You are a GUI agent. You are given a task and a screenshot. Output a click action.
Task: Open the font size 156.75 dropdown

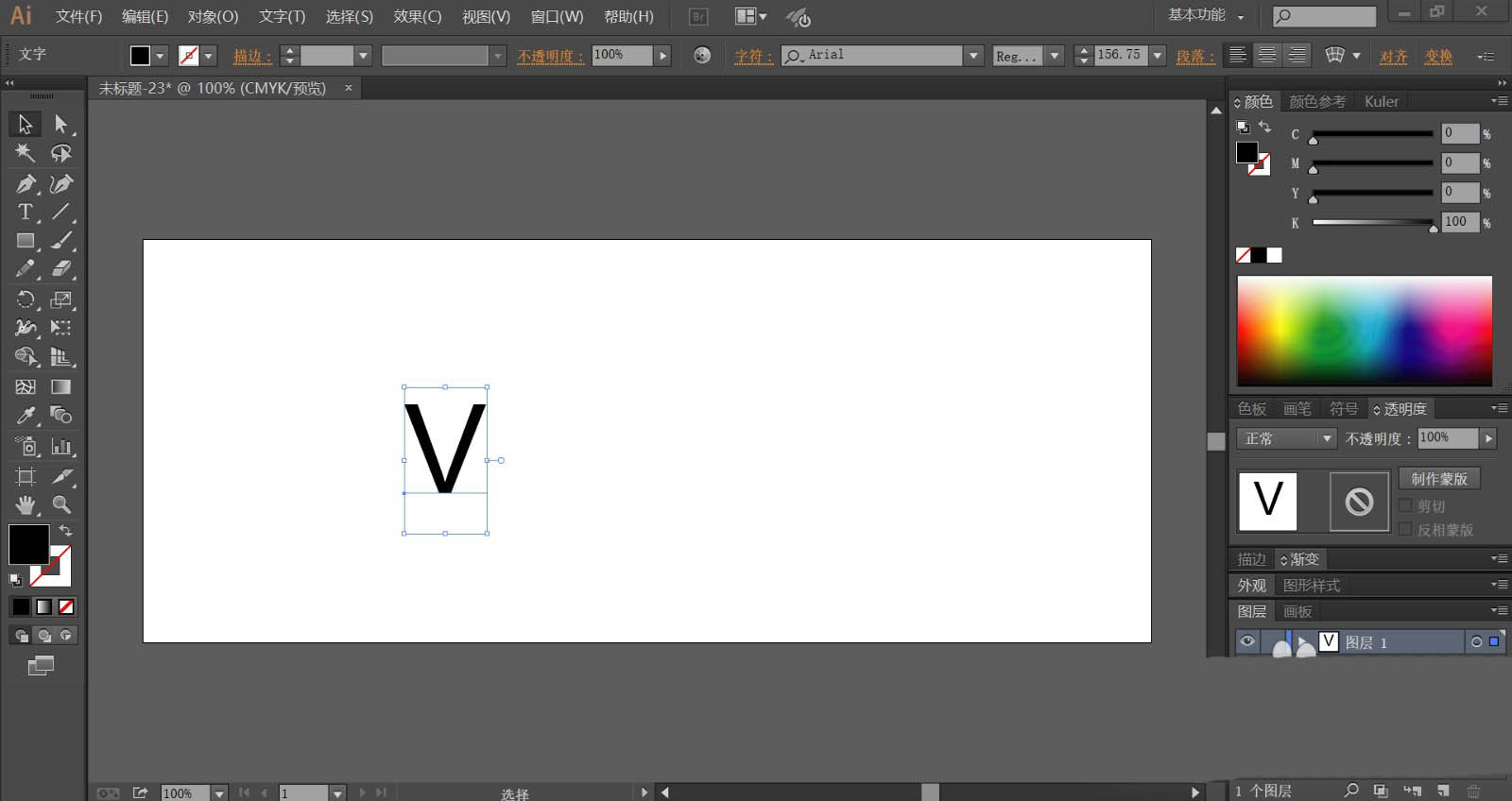click(x=1157, y=56)
